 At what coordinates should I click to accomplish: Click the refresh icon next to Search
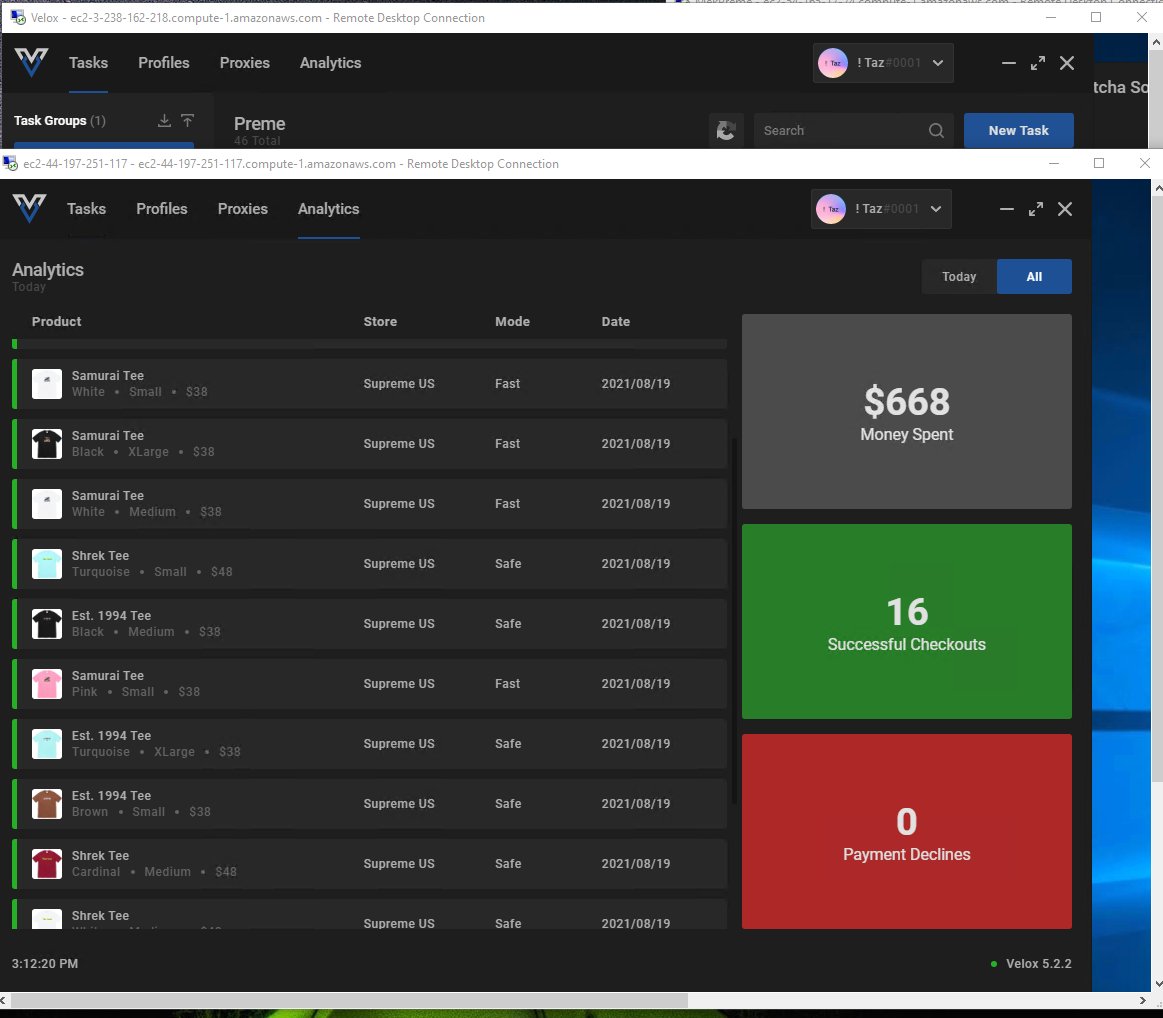(x=726, y=130)
